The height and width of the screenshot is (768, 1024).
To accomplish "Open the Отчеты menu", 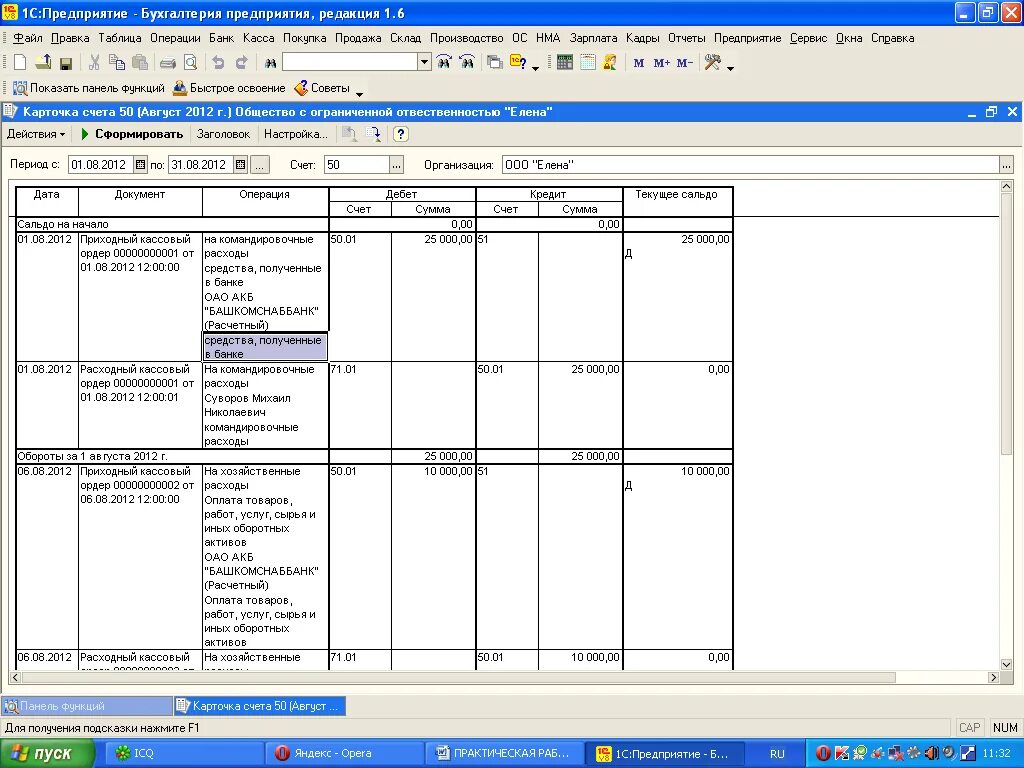I will pyautogui.click(x=686, y=38).
